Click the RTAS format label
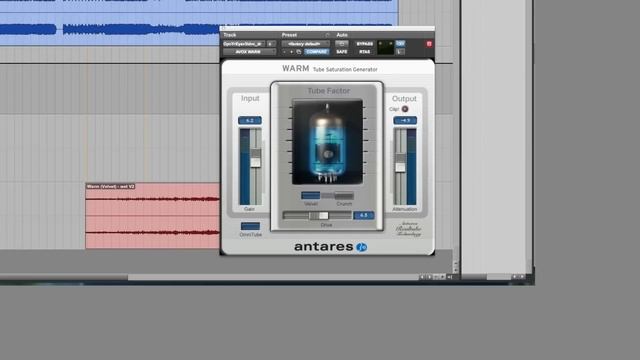 [x=364, y=52]
